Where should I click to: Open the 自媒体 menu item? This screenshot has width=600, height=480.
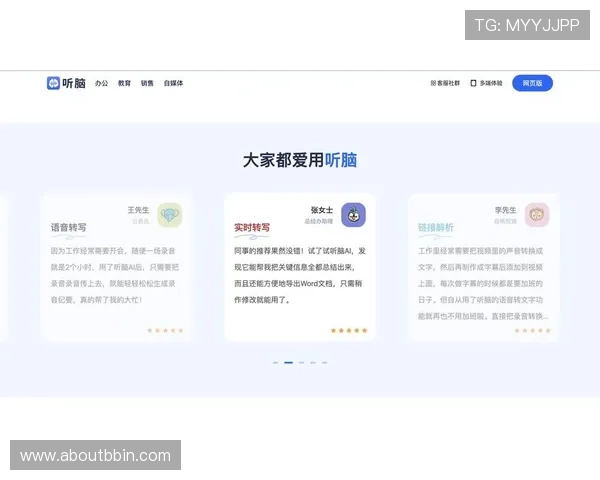[173, 83]
